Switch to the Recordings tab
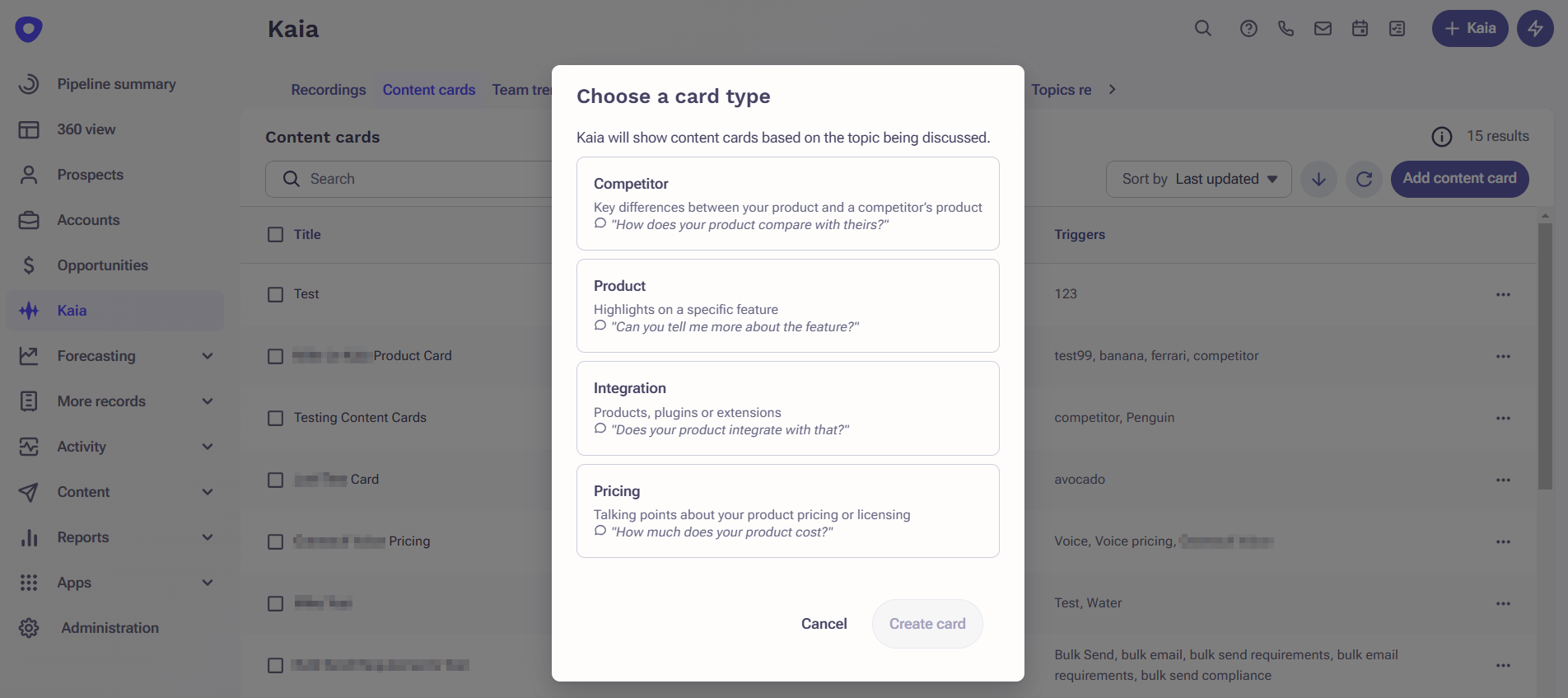Screen dimensions: 1568x698 (x=328, y=90)
